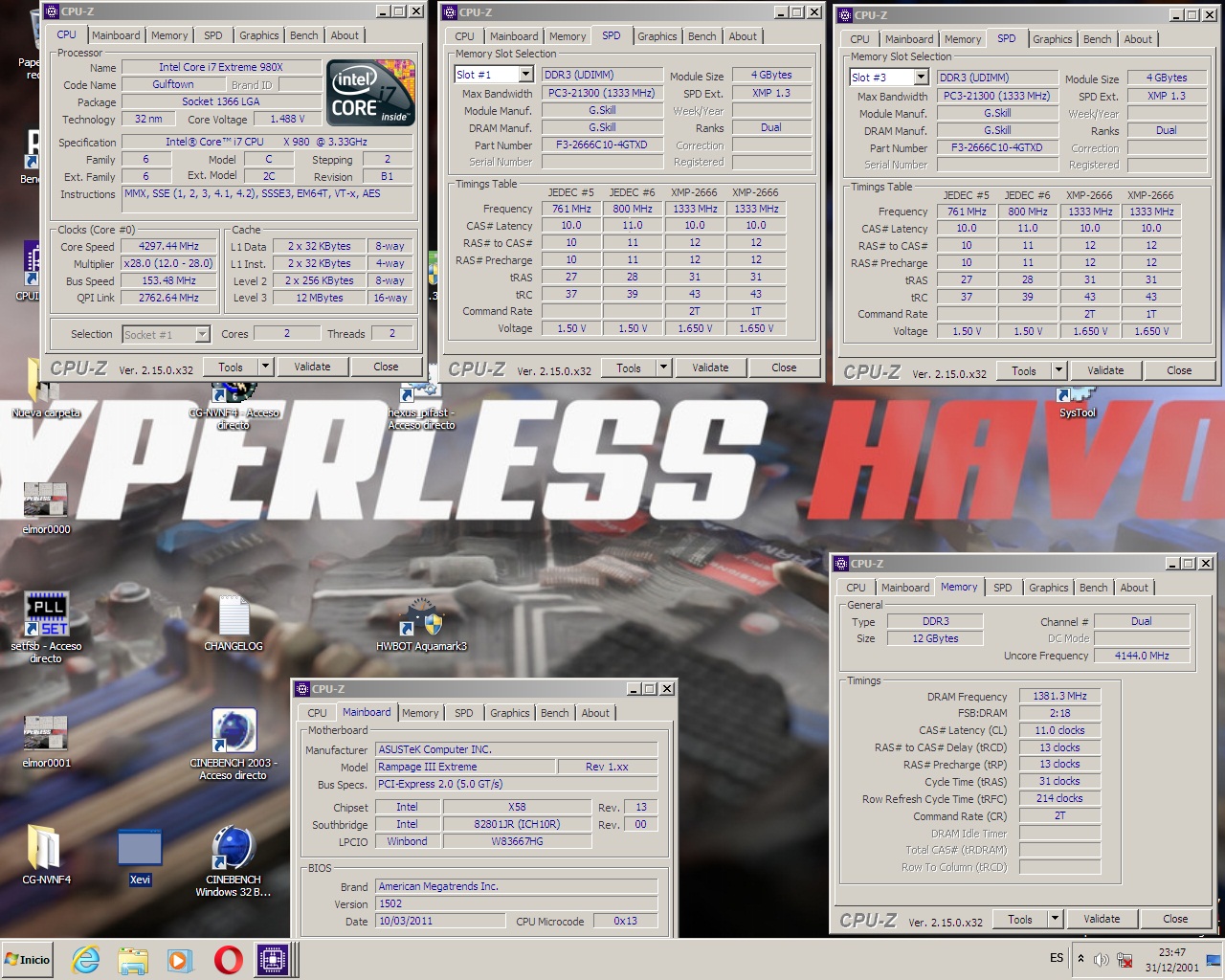Expand Tools arrow in the Slot #3 window

(1058, 370)
